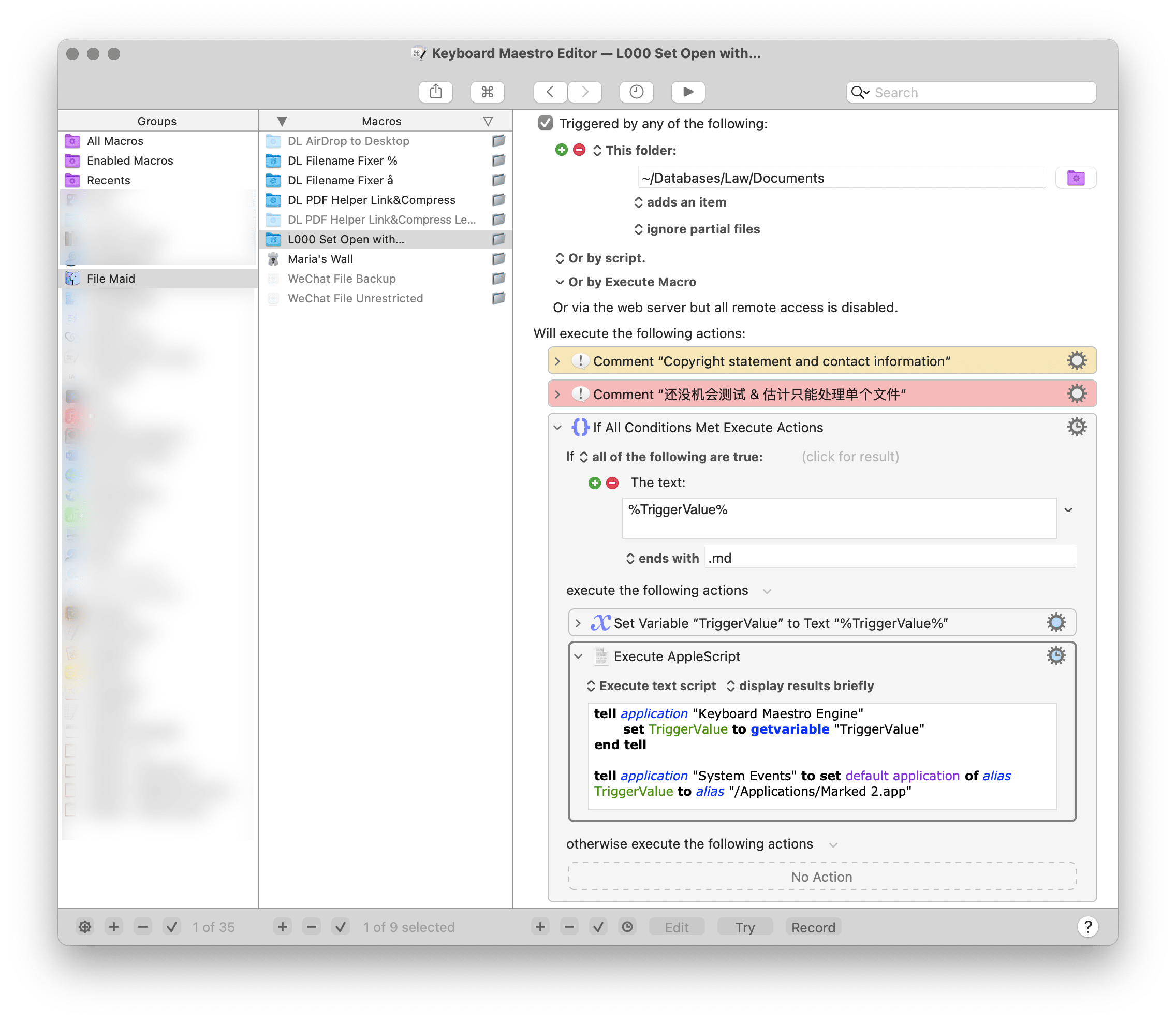Edit the .md ends with value field

click(889, 558)
